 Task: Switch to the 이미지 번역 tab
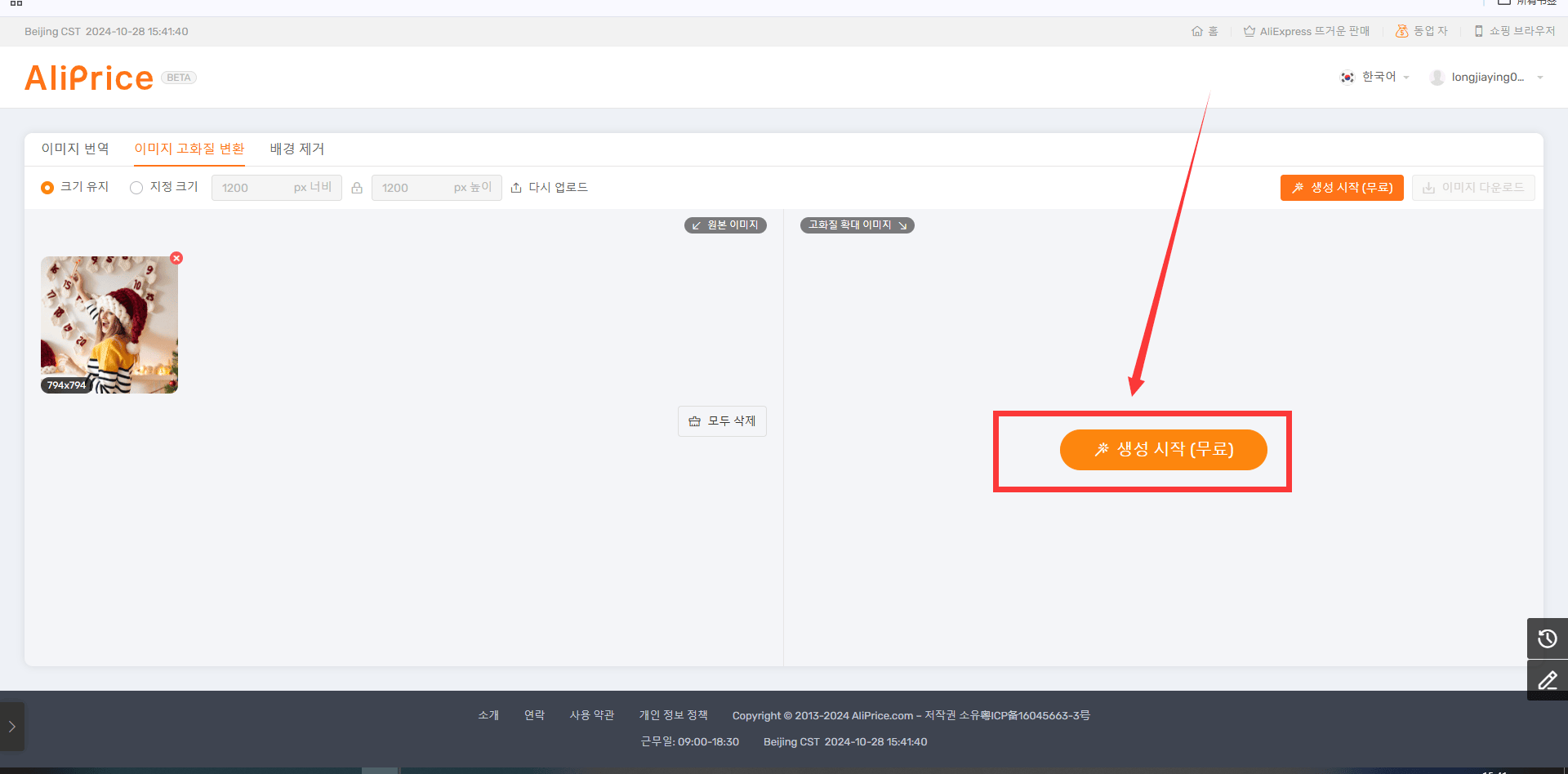75,149
